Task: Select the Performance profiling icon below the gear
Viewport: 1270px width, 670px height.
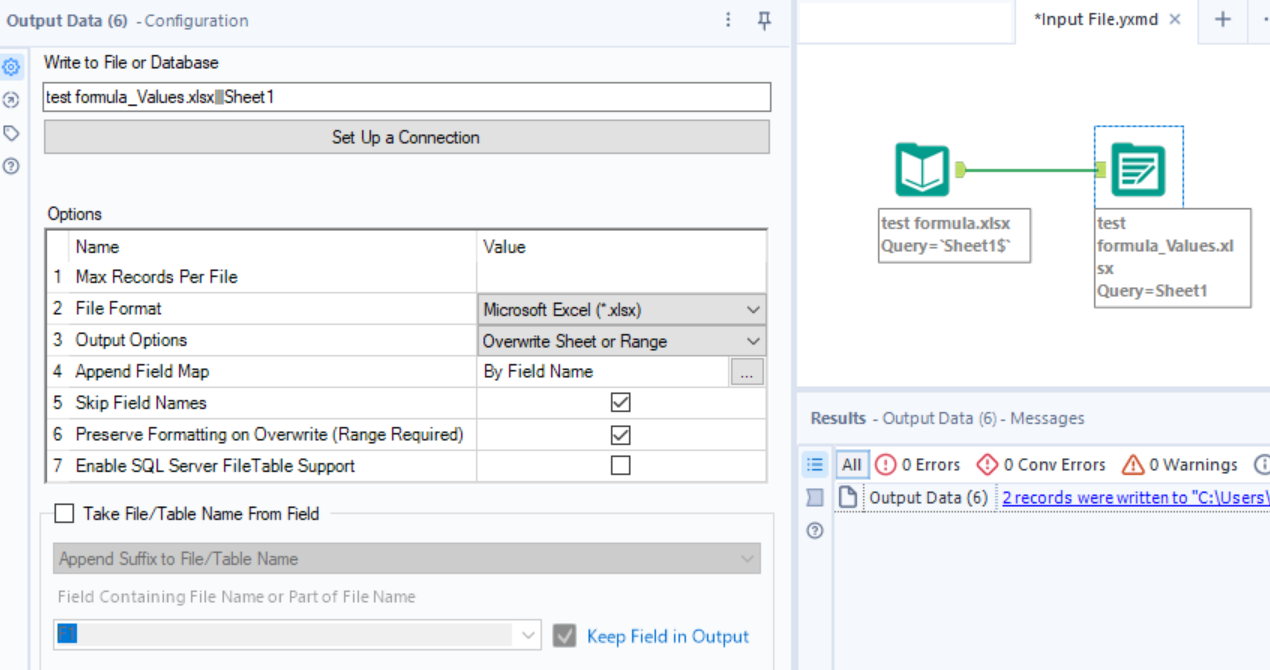Action: 13,99
